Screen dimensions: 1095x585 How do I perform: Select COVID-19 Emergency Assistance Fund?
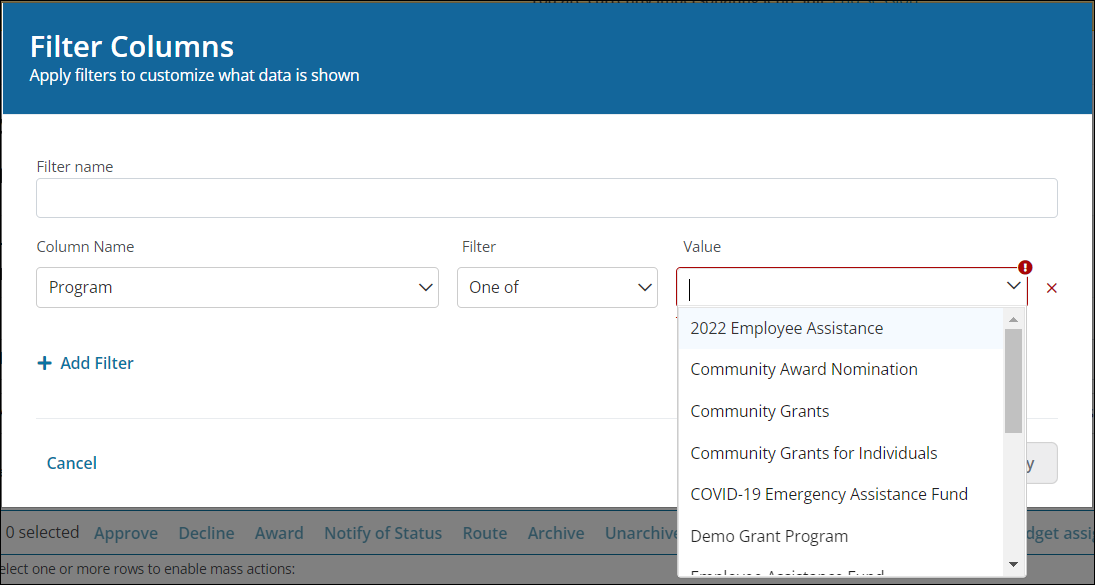point(841,494)
